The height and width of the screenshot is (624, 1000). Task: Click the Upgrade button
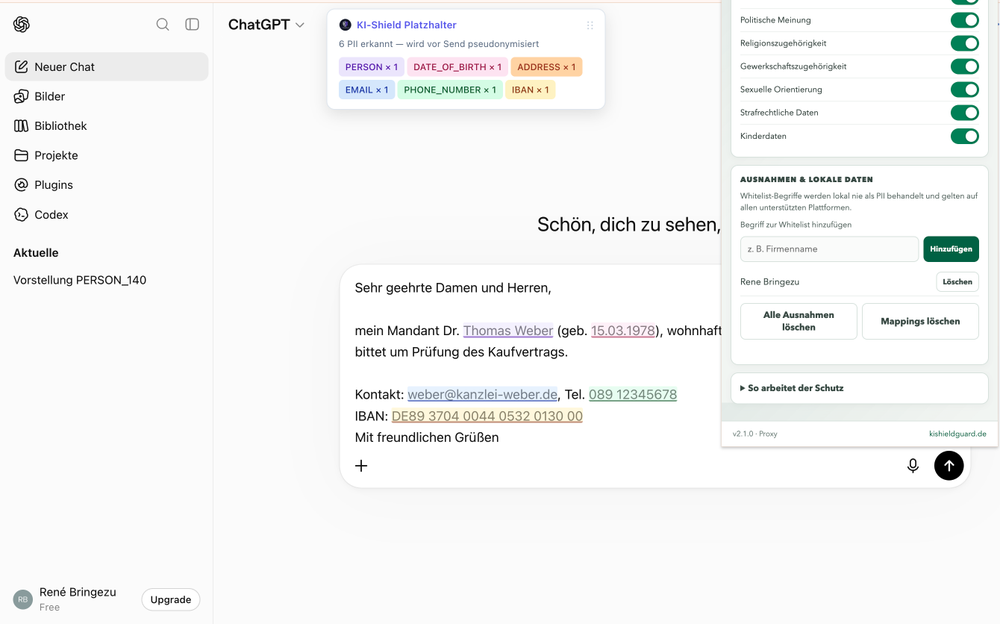pyautogui.click(x=170, y=599)
